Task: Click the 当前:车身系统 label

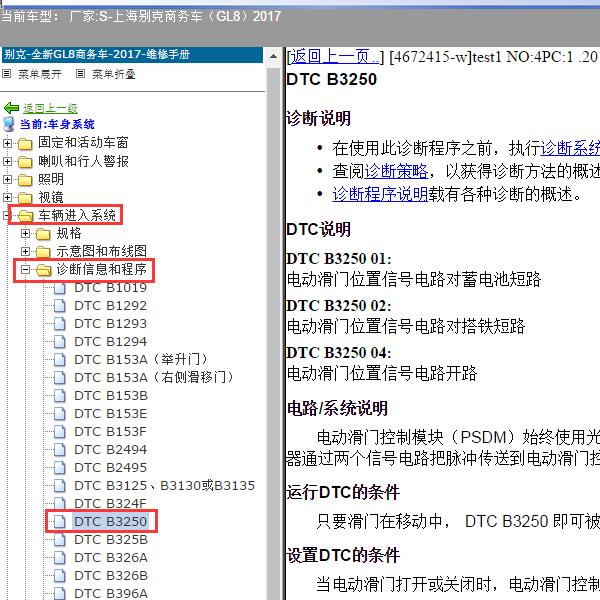Action: (x=57, y=124)
